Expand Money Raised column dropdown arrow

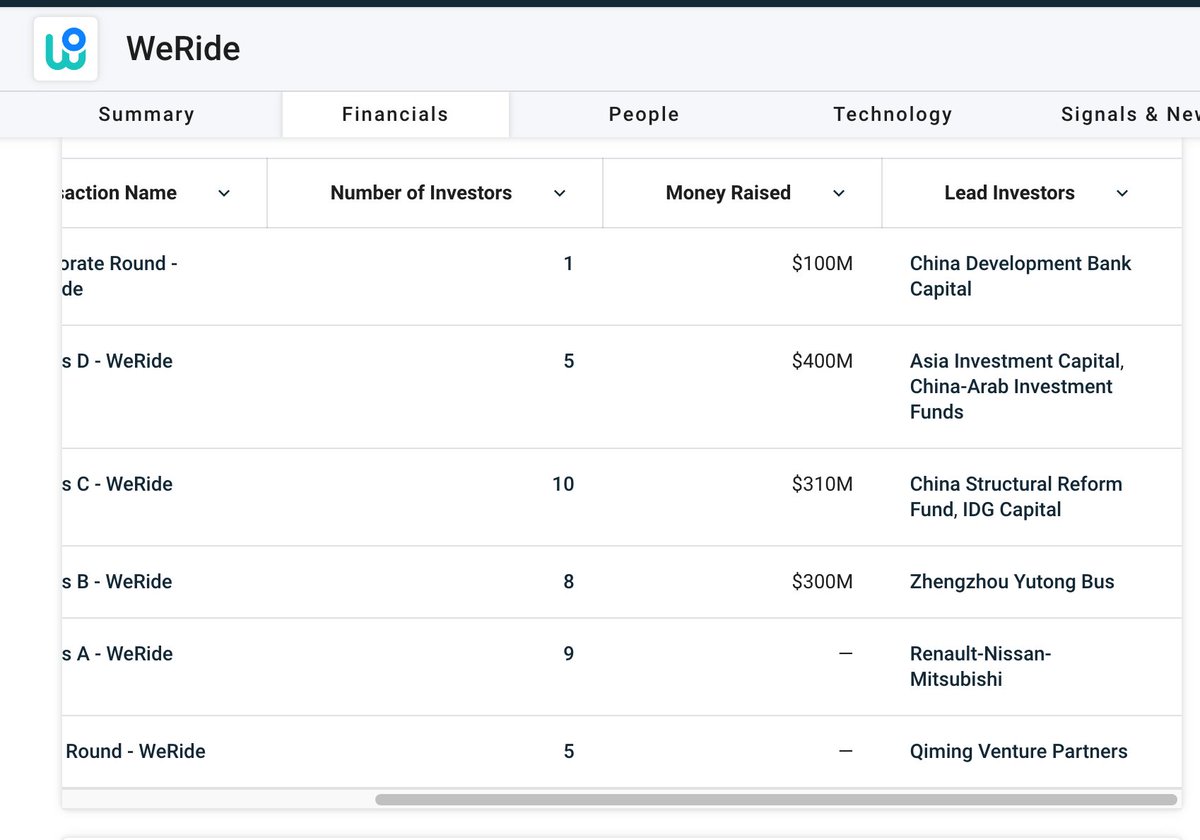[x=839, y=194]
